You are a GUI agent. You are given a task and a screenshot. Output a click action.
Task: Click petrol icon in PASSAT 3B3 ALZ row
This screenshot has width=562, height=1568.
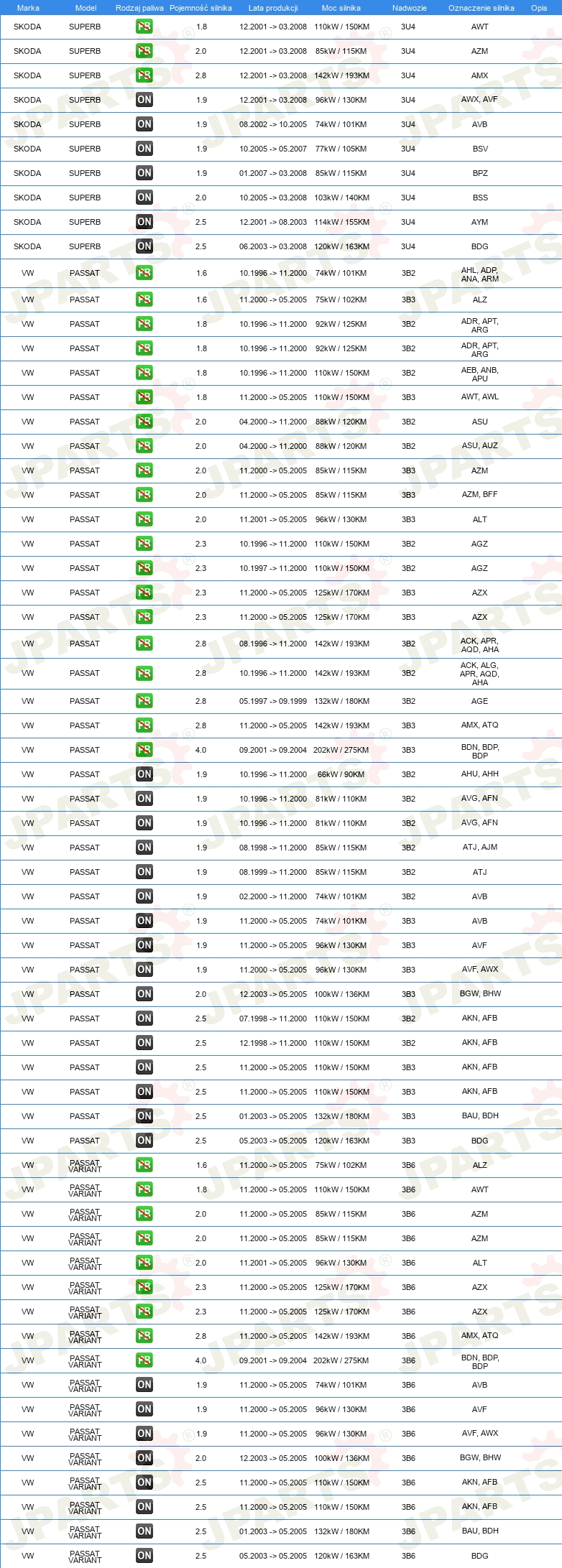(x=144, y=300)
